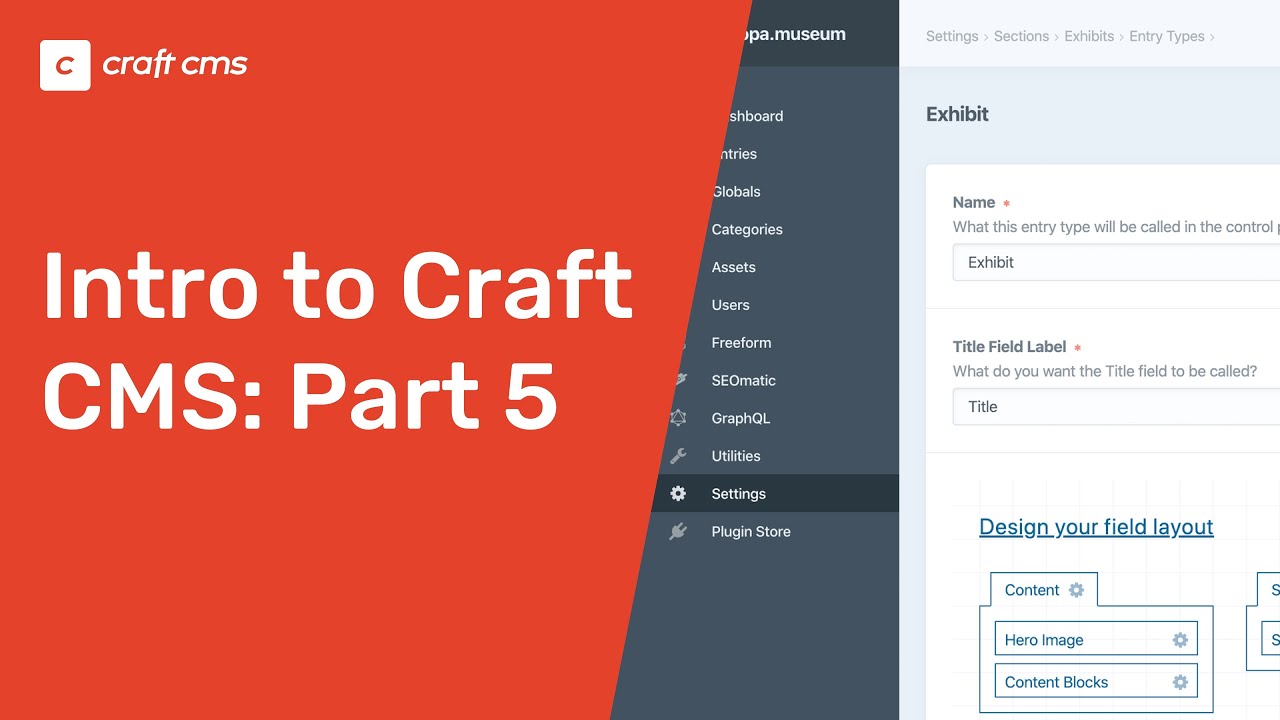
Task: Click the Exhibit page heading
Action: (957, 114)
